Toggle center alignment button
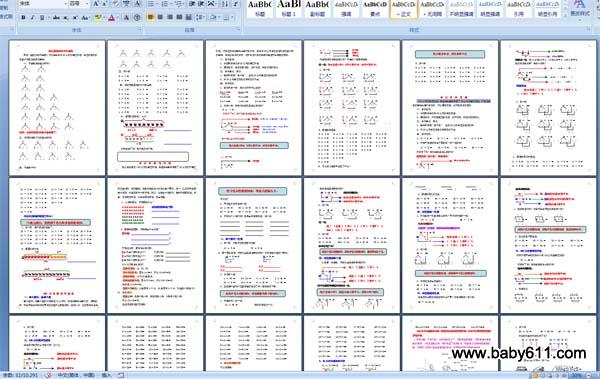 pyautogui.click(x=160, y=18)
